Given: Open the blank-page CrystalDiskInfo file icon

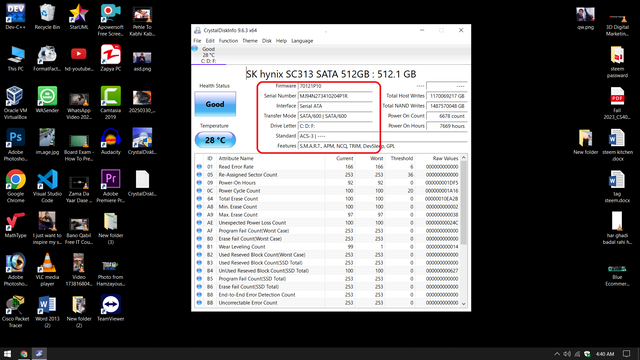Looking at the screenshot, I should [142, 183].
